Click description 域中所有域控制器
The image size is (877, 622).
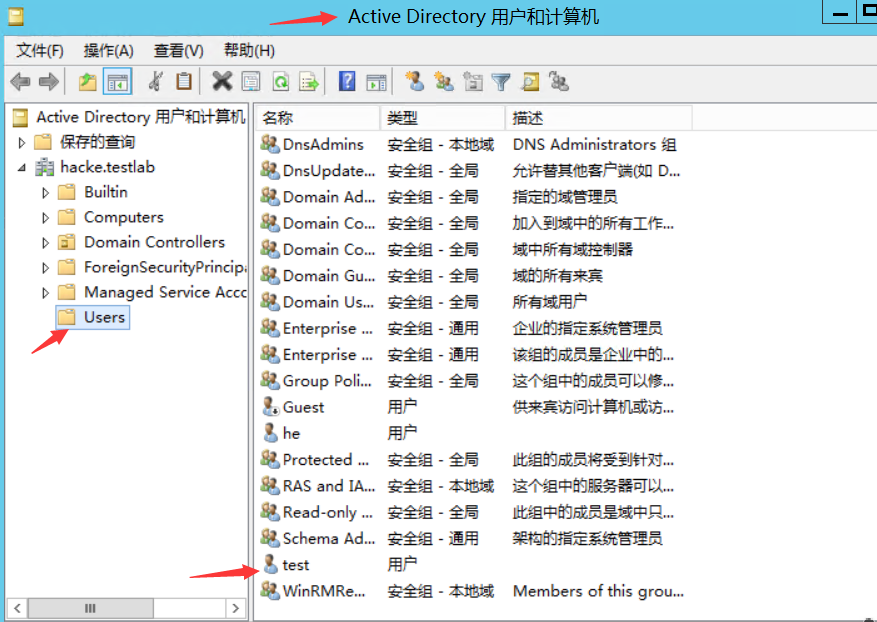tap(573, 249)
